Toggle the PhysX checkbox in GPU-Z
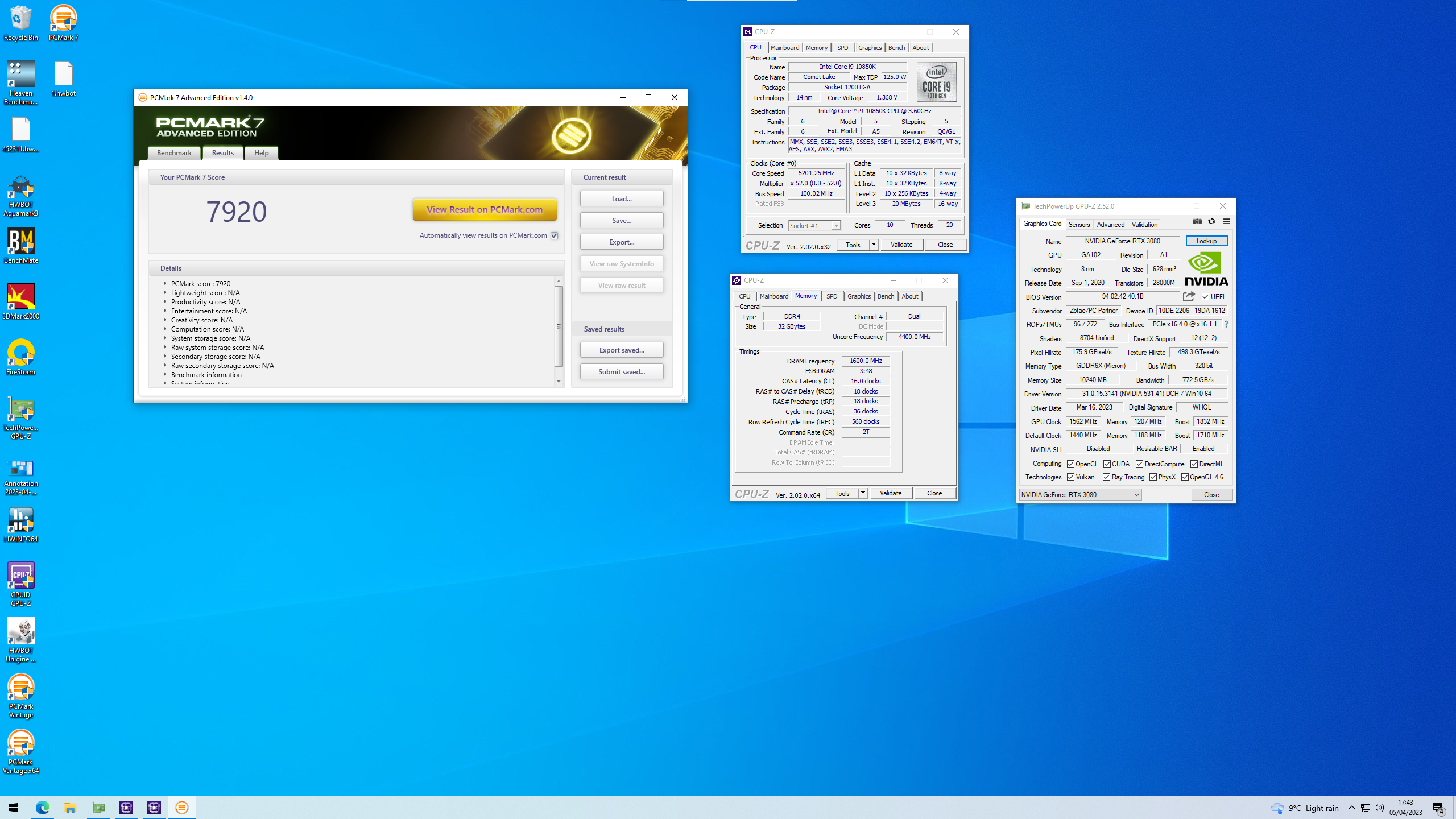Screen dimensions: 1456x819 pyautogui.click(x=1153, y=477)
